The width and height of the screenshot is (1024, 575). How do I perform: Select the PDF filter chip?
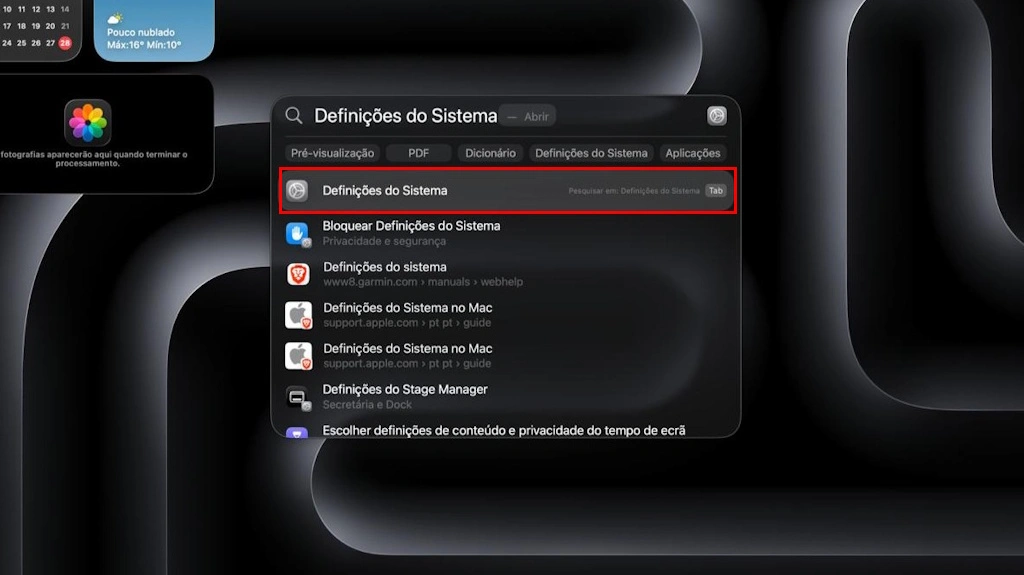[x=418, y=153]
